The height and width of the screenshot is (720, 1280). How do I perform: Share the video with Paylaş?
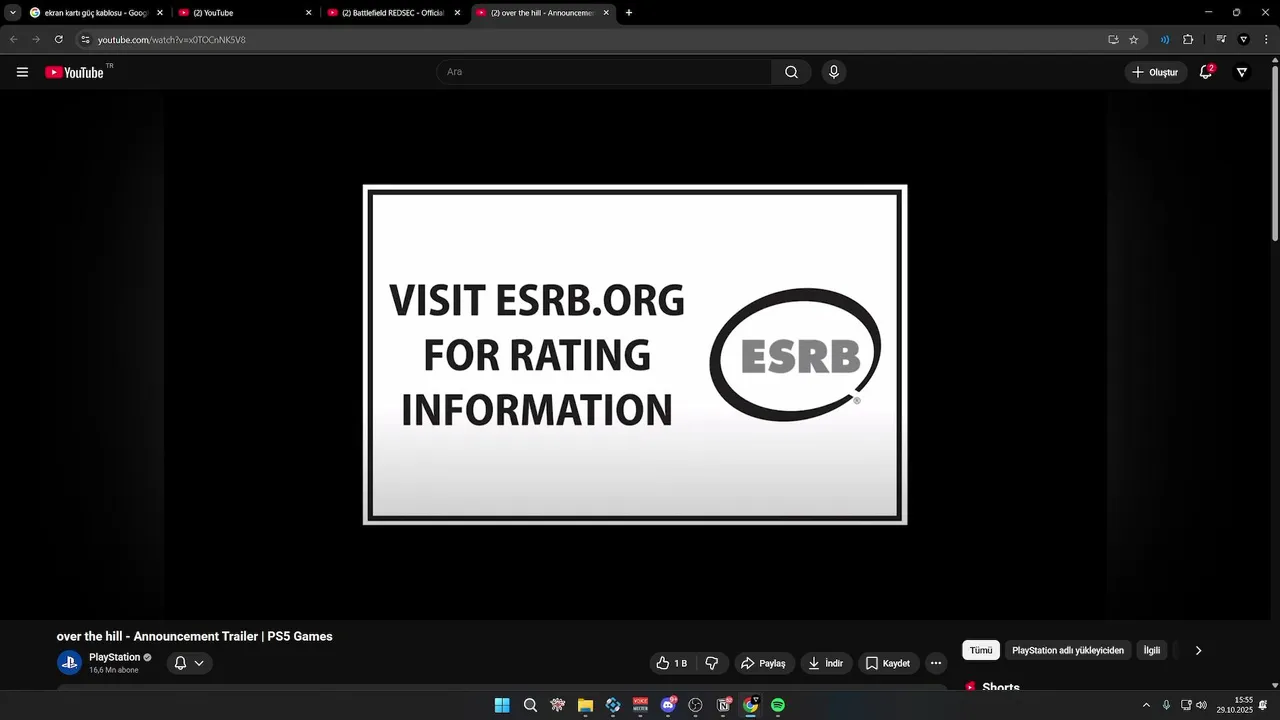click(x=763, y=663)
